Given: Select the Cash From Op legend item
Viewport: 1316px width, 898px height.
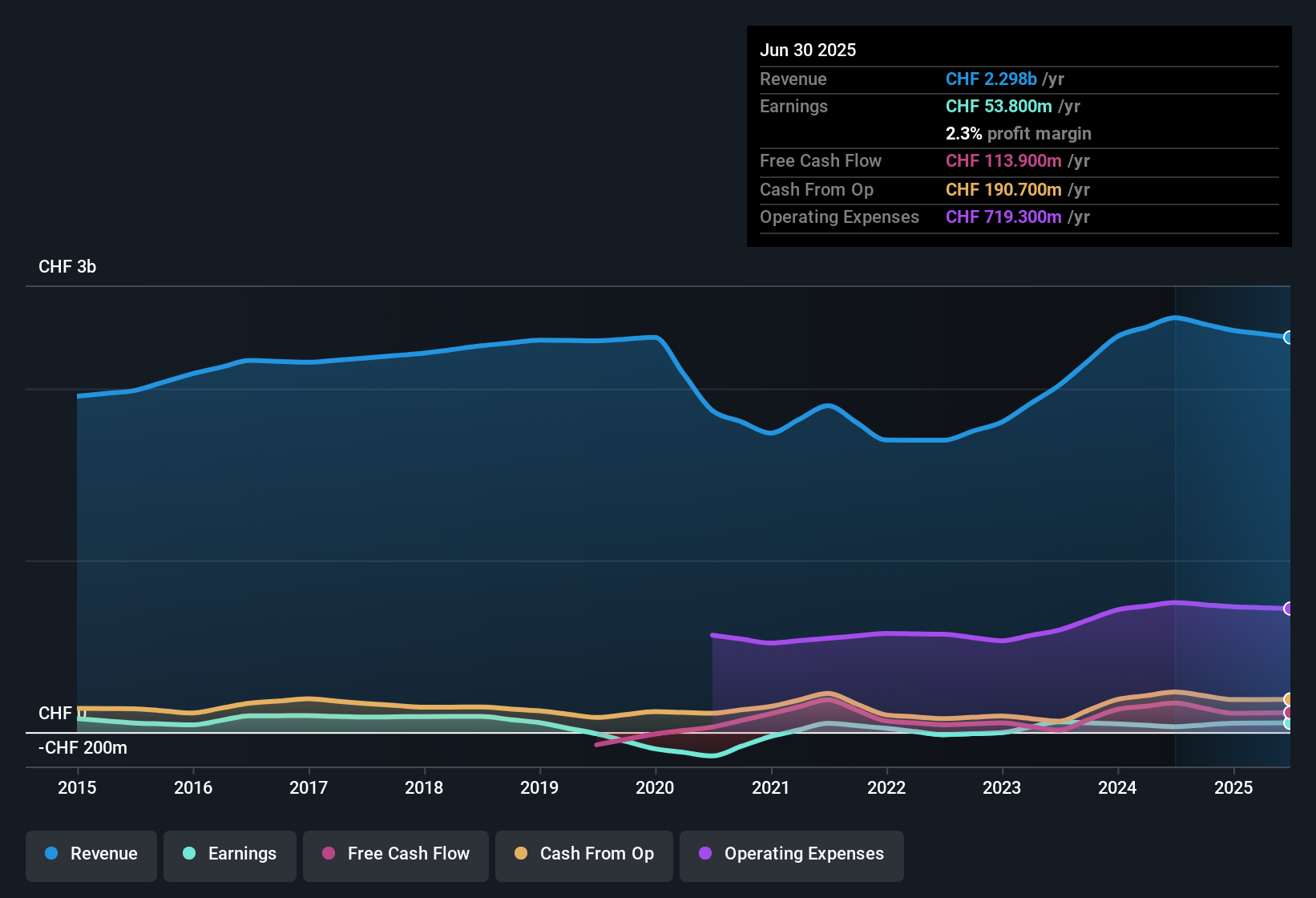Looking at the screenshot, I should (x=583, y=854).
